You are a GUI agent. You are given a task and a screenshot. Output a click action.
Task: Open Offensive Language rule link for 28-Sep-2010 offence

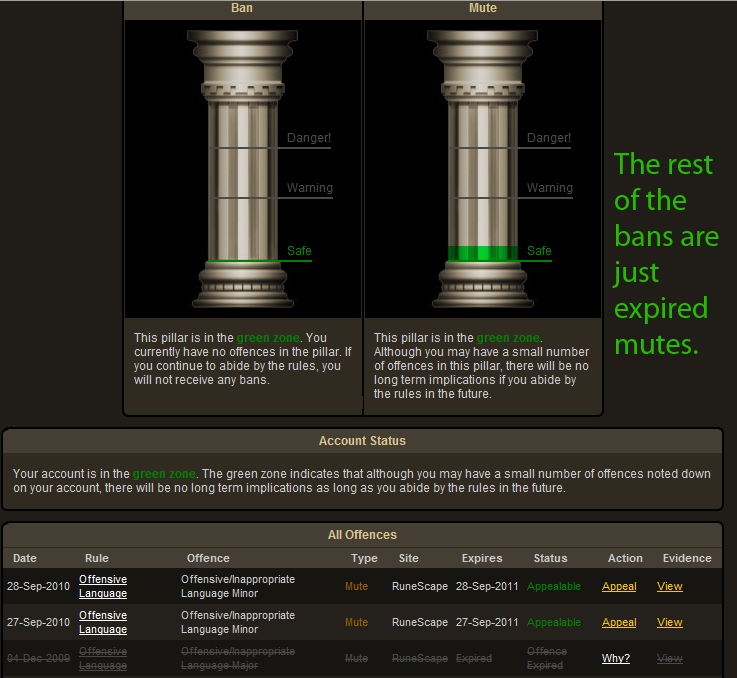click(x=103, y=586)
